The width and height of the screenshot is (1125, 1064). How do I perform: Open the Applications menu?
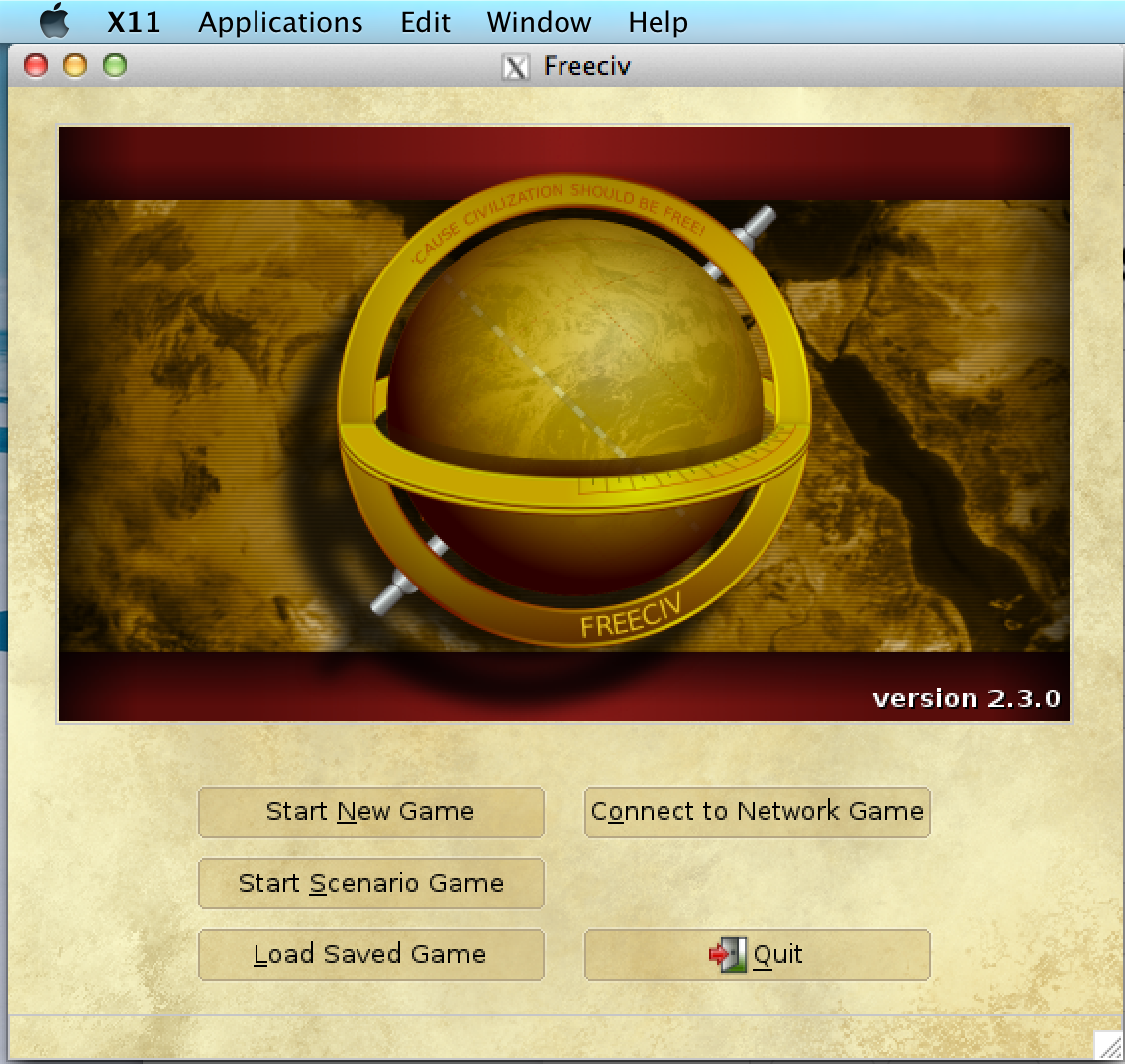(279, 21)
